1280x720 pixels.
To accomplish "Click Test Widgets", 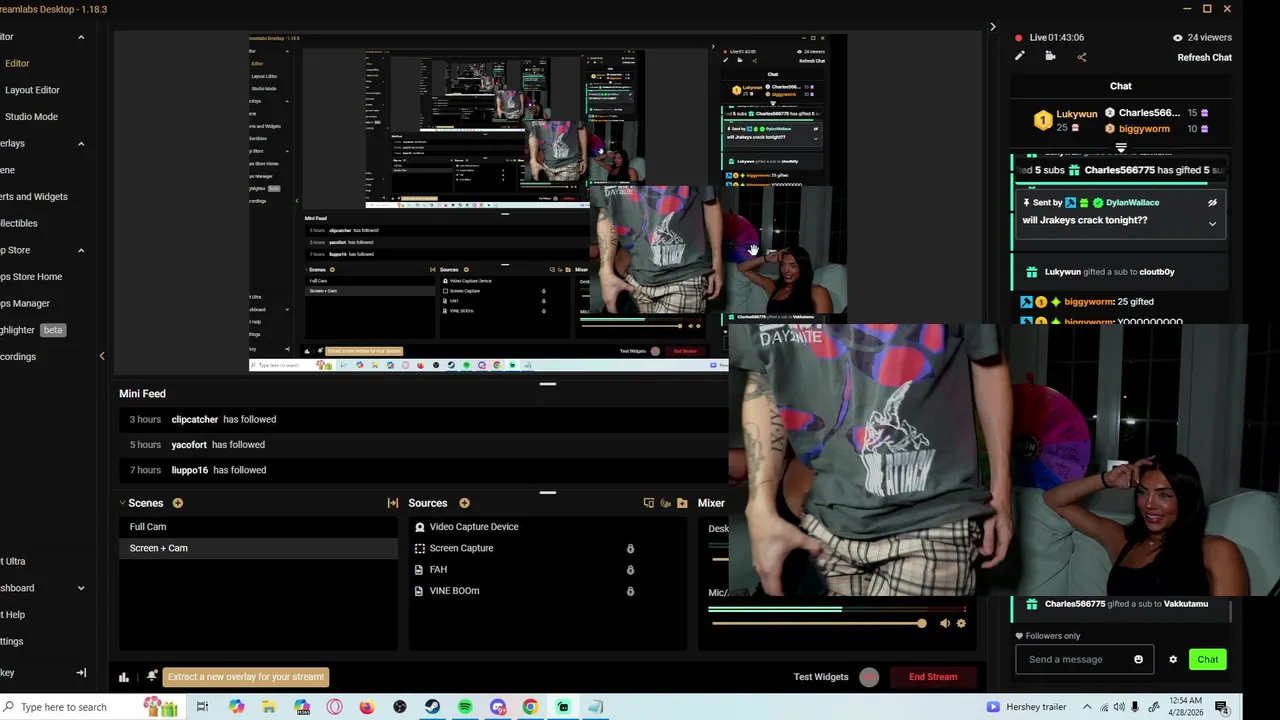I will coord(821,677).
